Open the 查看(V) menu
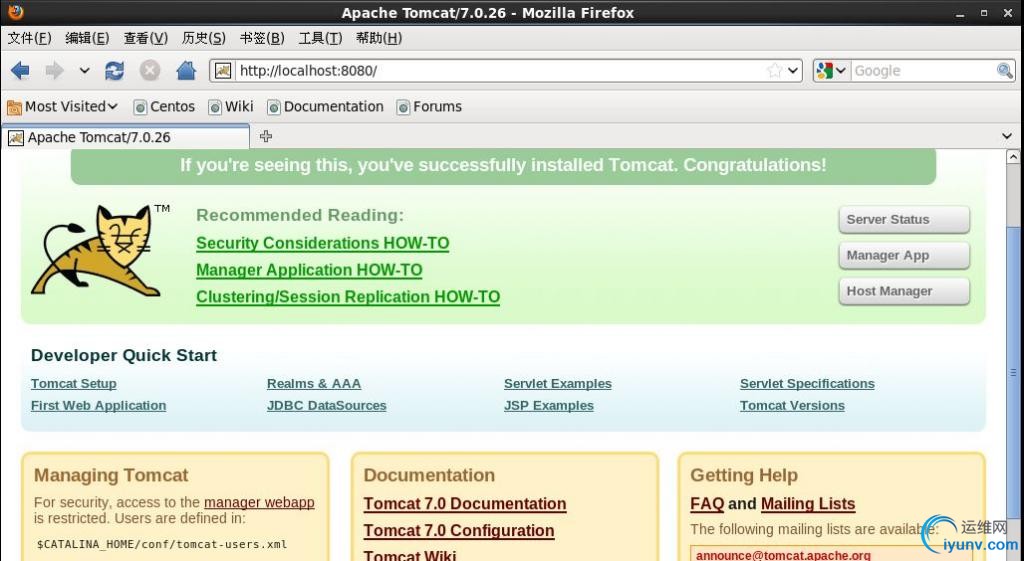The image size is (1024, 561). tap(146, 38)
